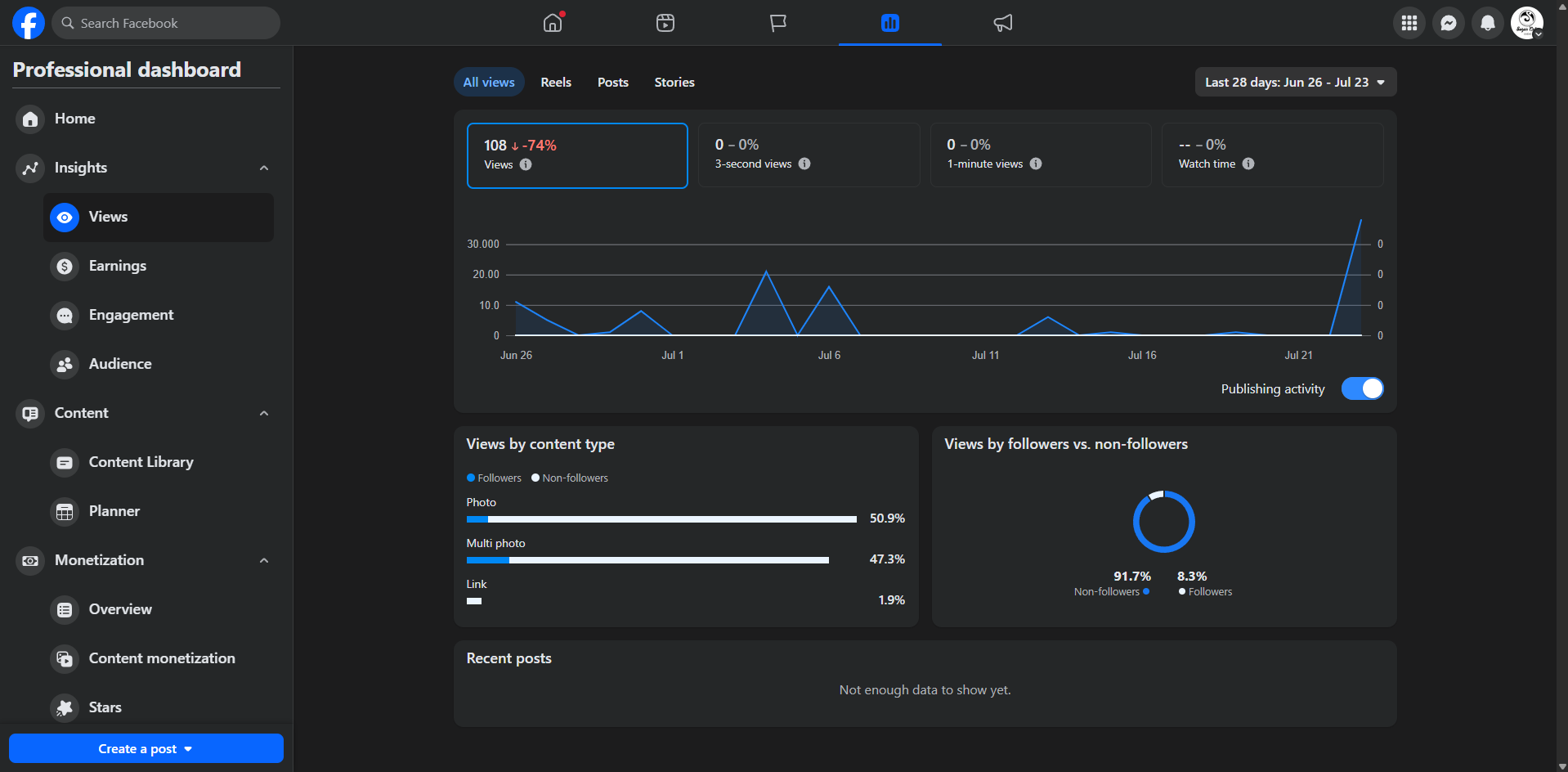
Task: Open Messenger from the top bar
Action: (x=1449, y=23)
